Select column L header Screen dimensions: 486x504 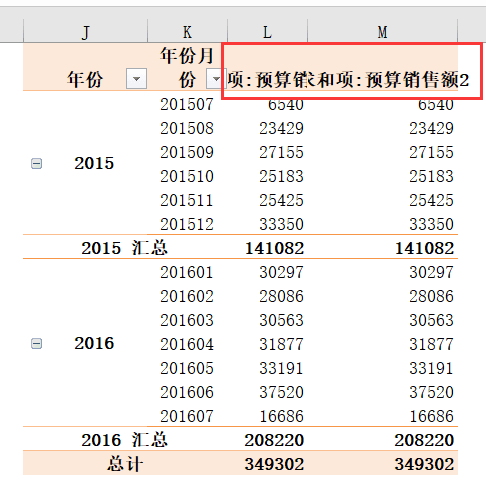click(x=267, y=32)
